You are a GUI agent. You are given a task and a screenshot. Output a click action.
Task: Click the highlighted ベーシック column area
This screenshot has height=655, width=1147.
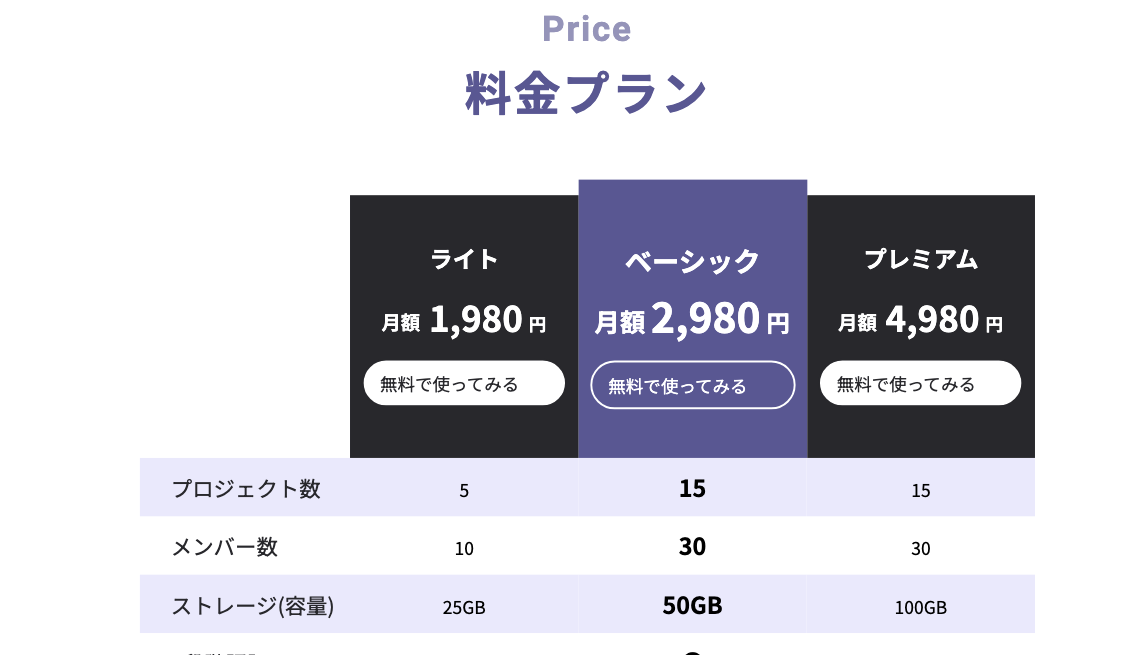pos(692,430)
